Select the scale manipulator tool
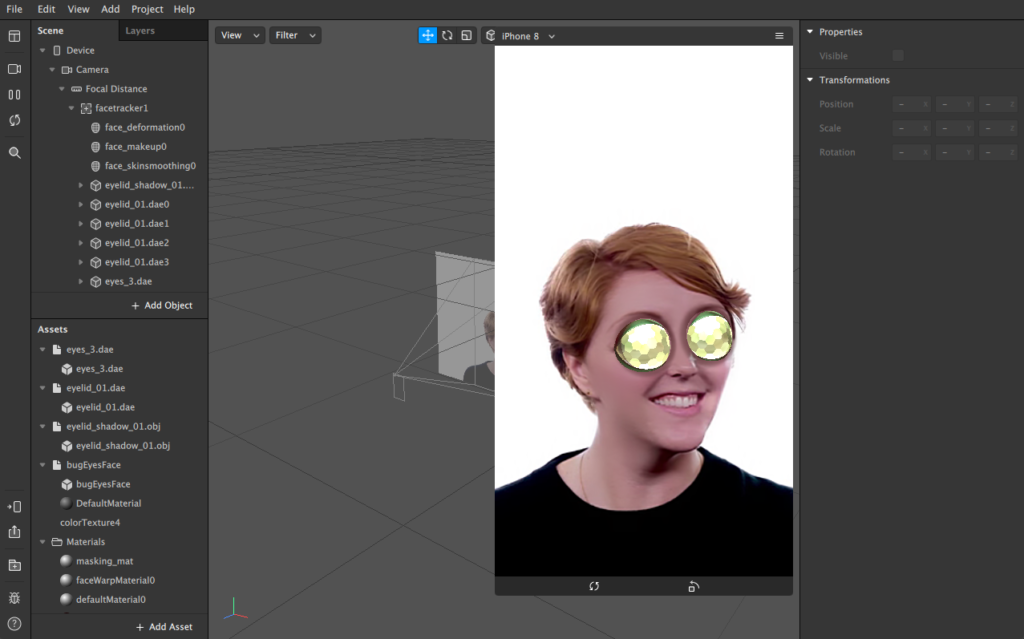 point(466,35)
